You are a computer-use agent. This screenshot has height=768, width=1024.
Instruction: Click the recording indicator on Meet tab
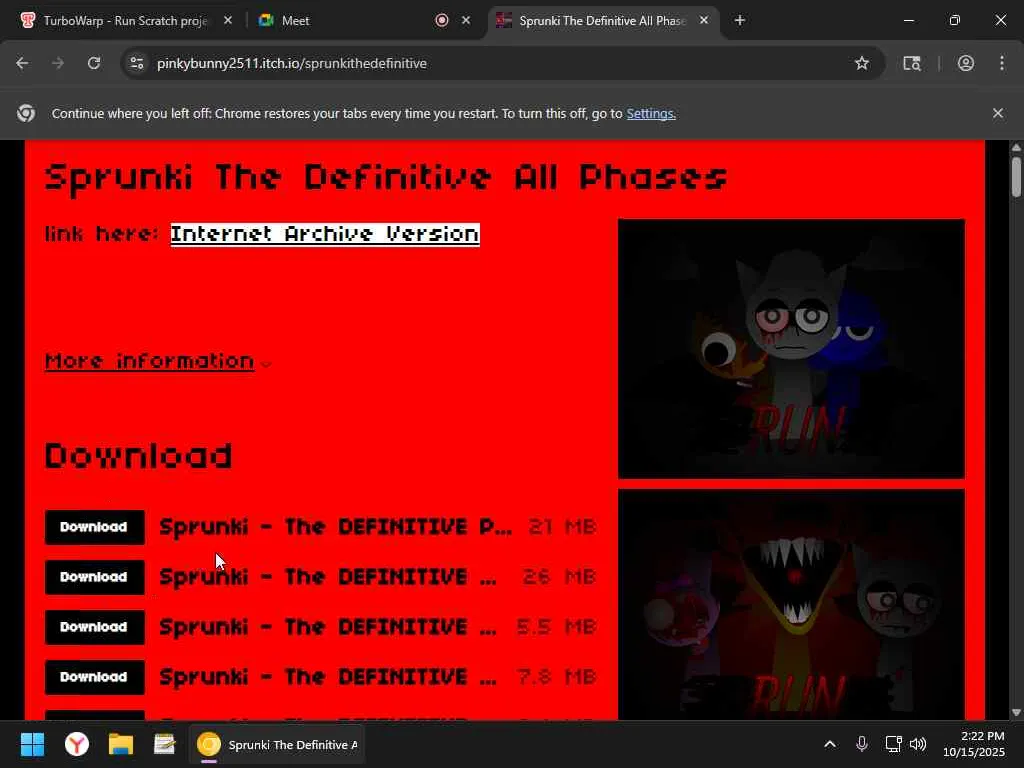(442, 20)
